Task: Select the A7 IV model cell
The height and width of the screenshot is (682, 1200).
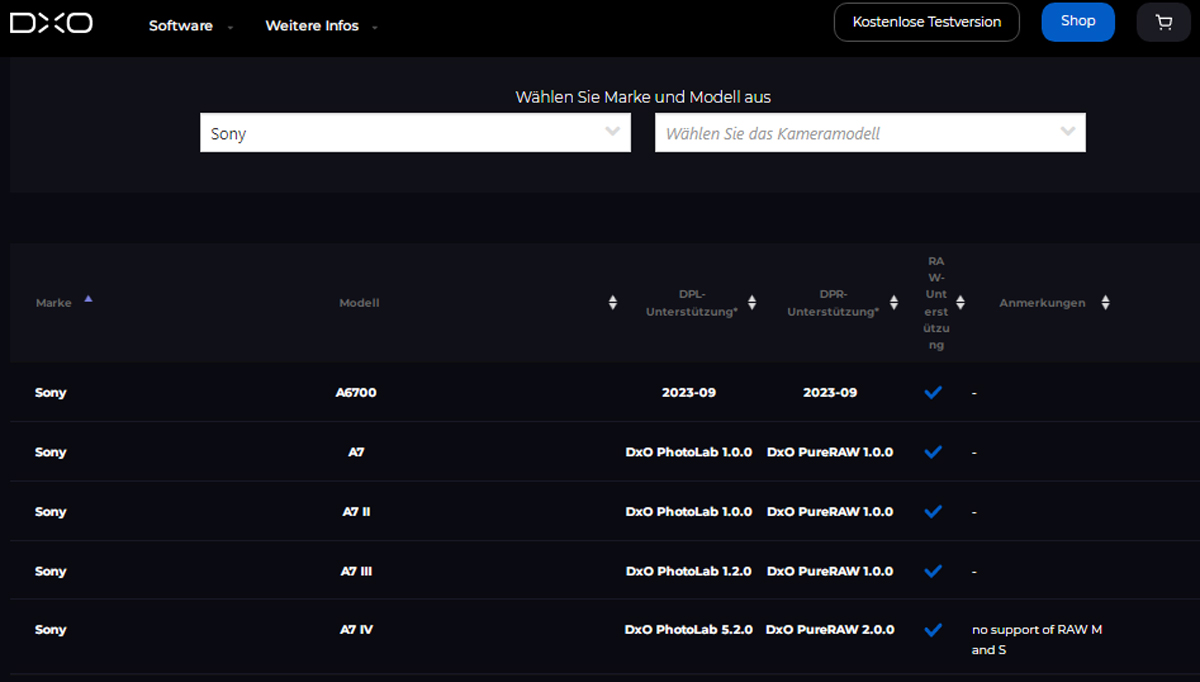Action: pos(356,630)
